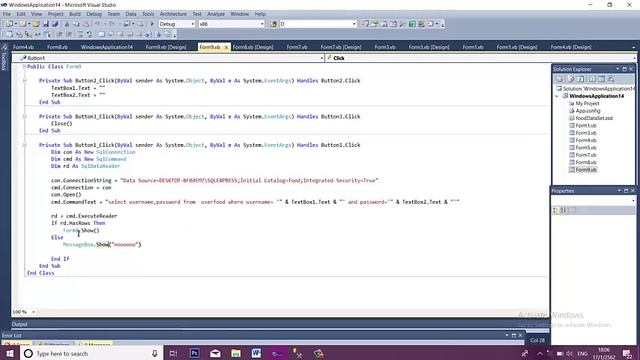This screenshot has height=360, width=640.
Task: Click View Class Diagram icon in Solution Explorer
Action: pos(611,79)
